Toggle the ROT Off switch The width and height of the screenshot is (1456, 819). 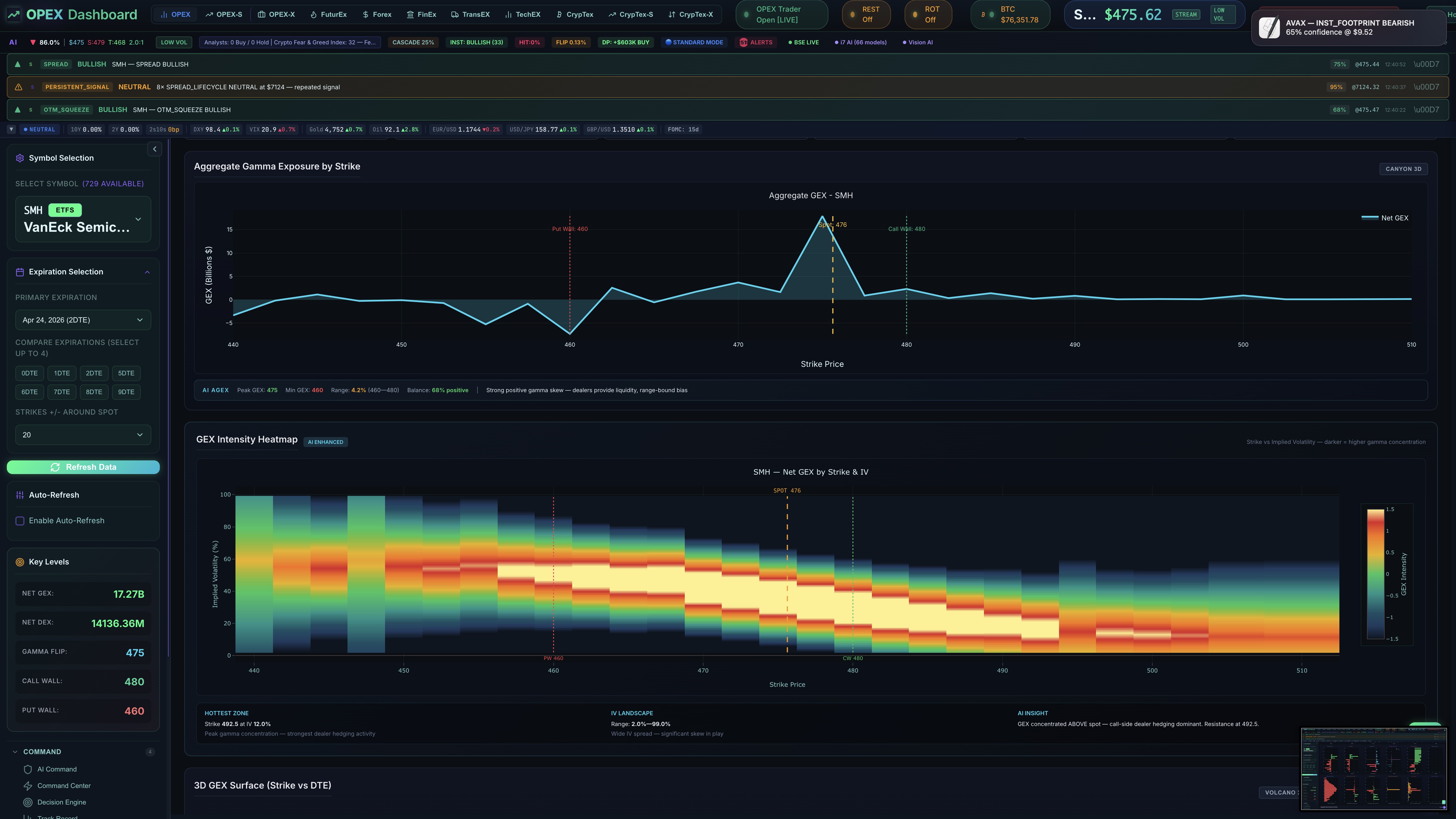tap(928, 15)
